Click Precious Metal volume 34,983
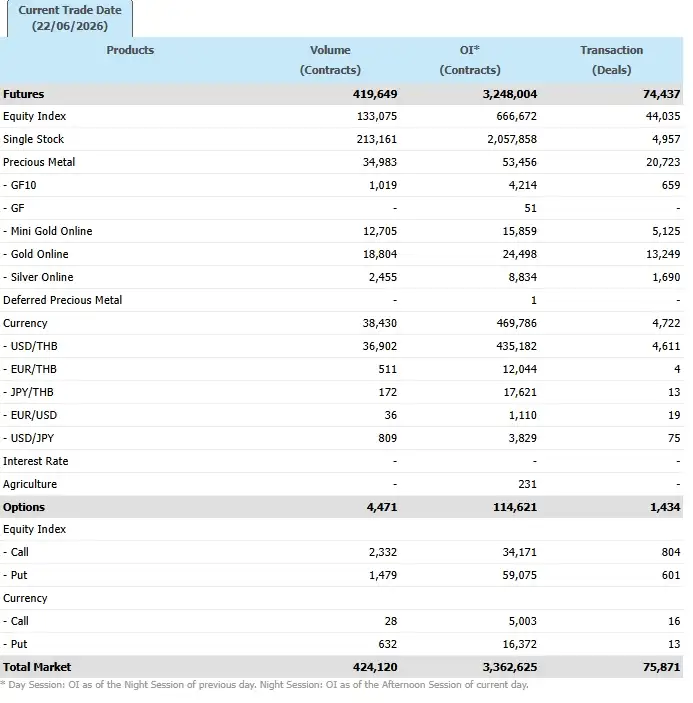 coord(380,162)
